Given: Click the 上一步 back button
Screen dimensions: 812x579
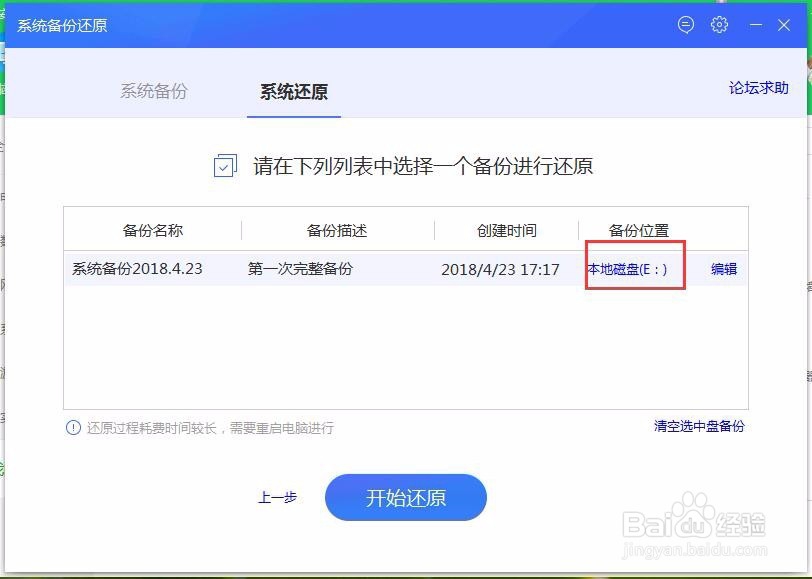Looking at the screenshot, I should tap(277, 497).
